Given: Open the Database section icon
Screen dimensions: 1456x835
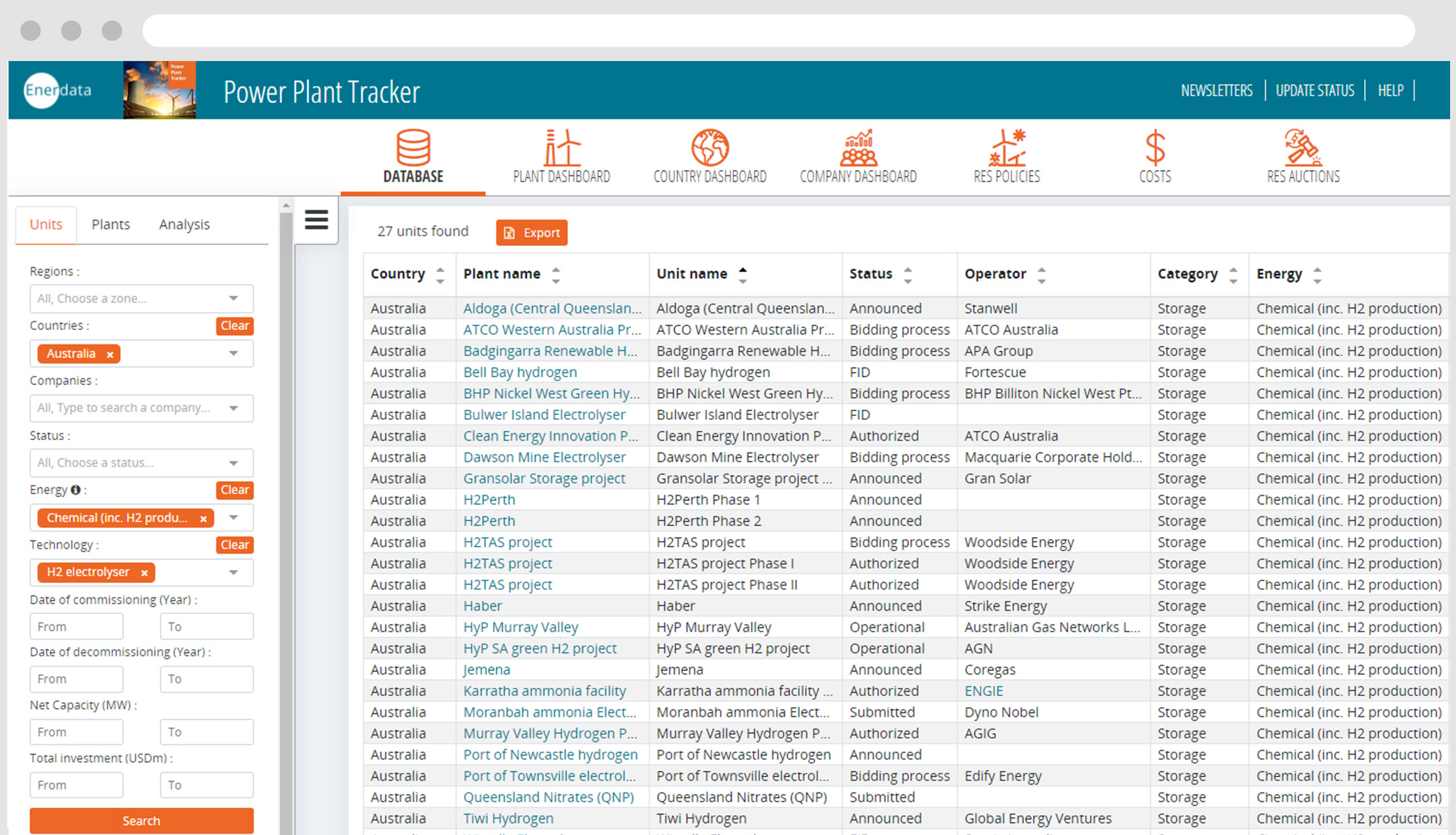Looking at the screenshot, I should 413,148.
